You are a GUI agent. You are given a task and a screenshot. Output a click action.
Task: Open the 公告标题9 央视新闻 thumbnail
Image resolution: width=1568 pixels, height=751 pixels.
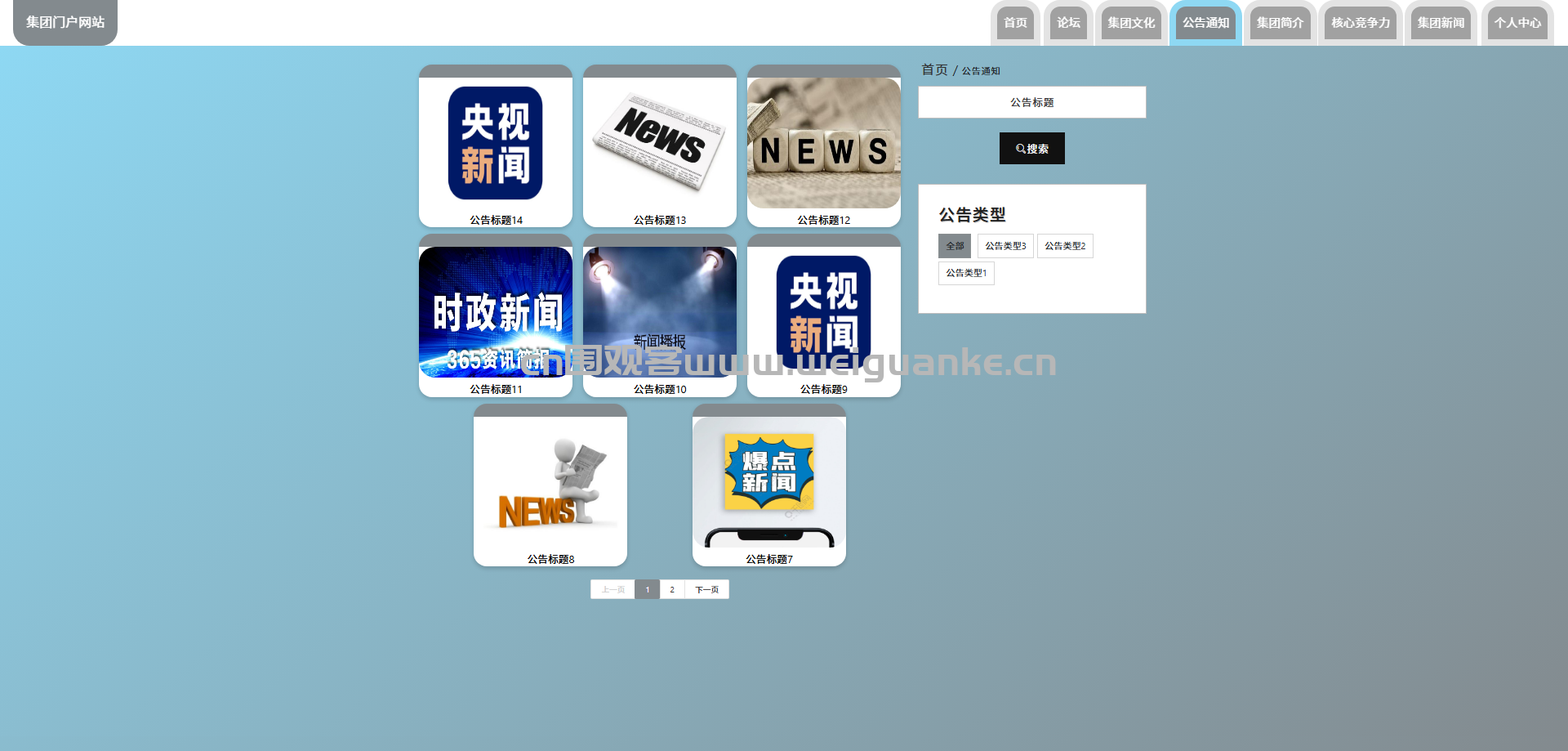pos(824,312)
